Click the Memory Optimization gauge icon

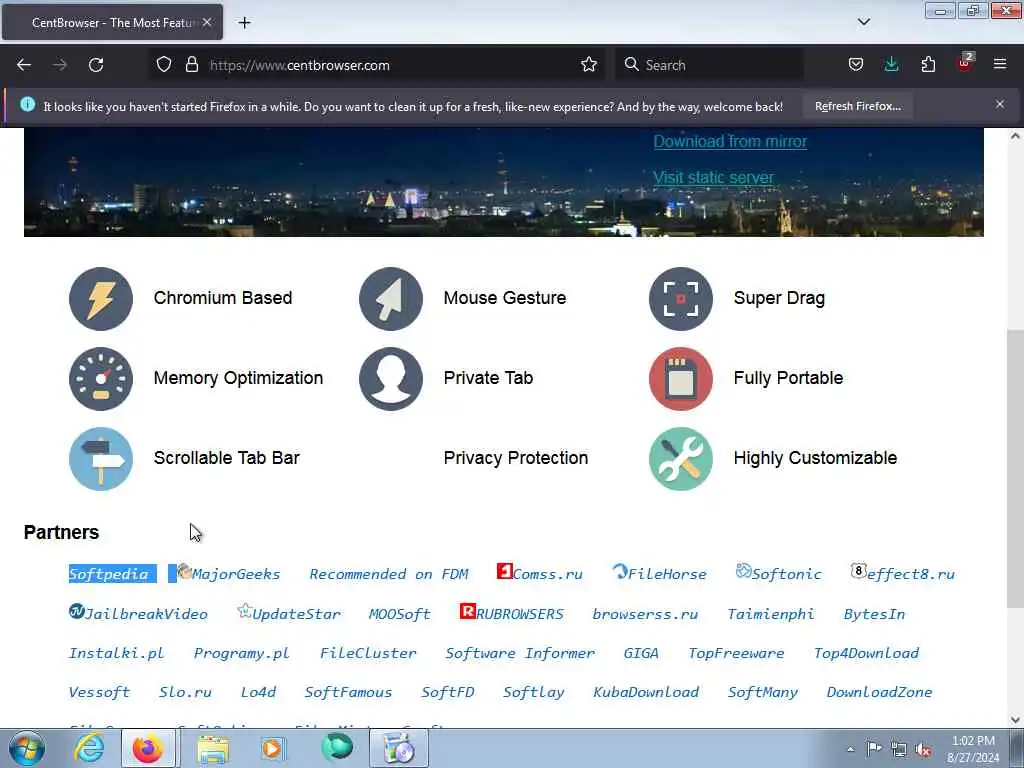click(x=101, y=379)
